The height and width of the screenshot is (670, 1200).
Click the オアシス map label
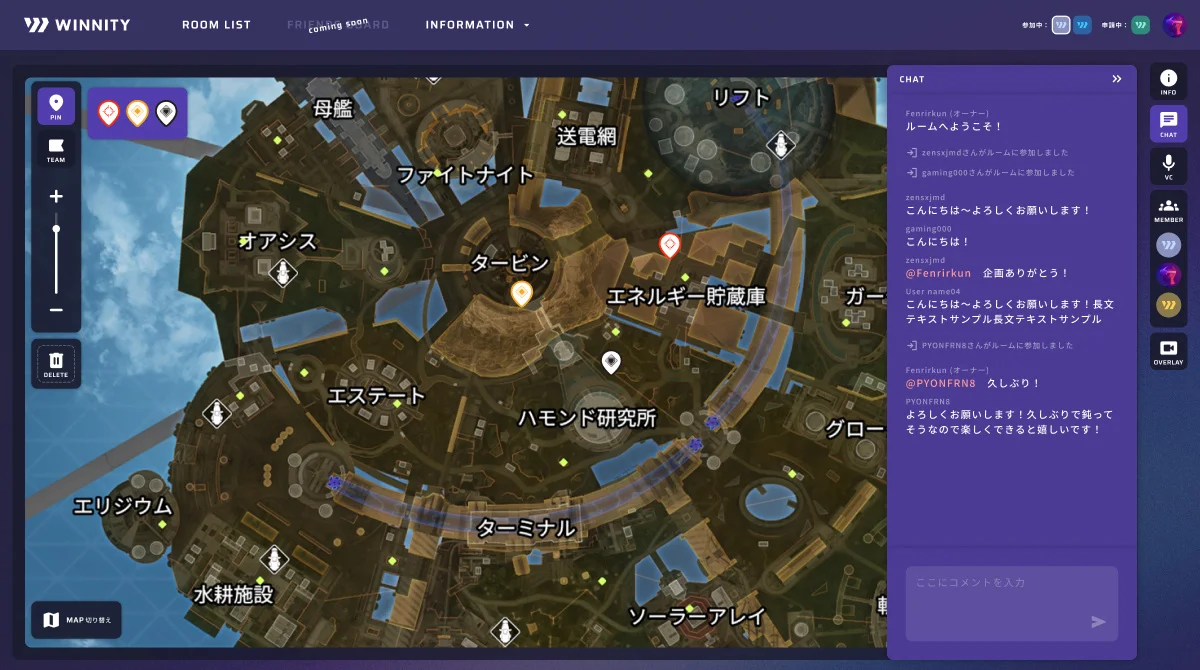tap(279, 241)
